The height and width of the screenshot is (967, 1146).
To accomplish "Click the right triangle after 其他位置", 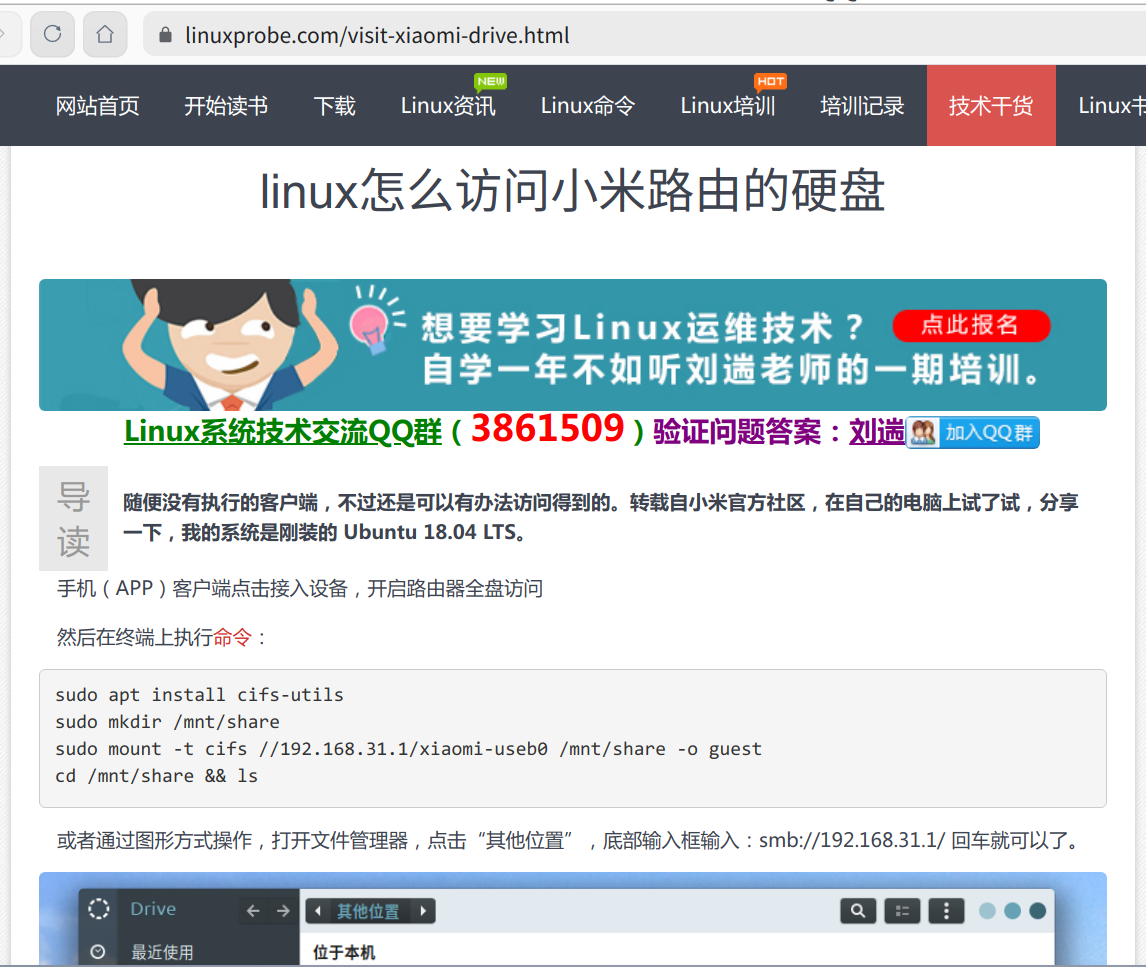I will click(423, 911).
